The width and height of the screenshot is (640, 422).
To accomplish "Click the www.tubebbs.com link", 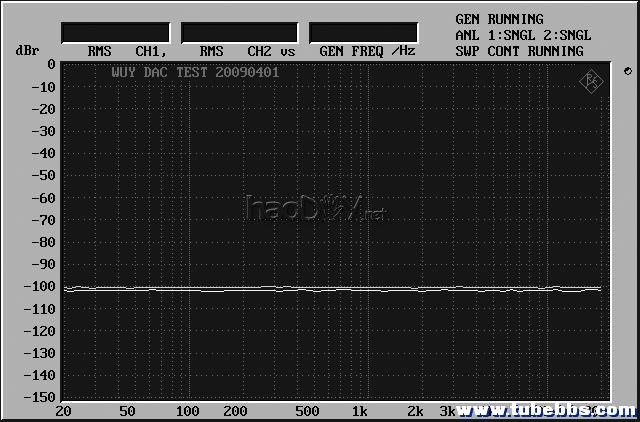I will tap(546, 411).
